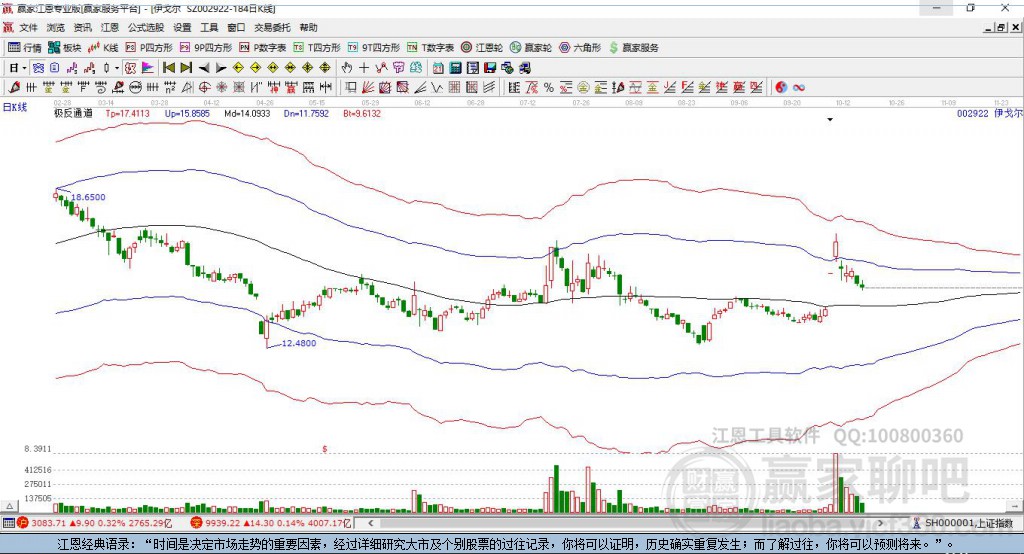This screenshot has width=1024, height=554.
Task: Click the 极反通道 indicator label
Action: 73,113
